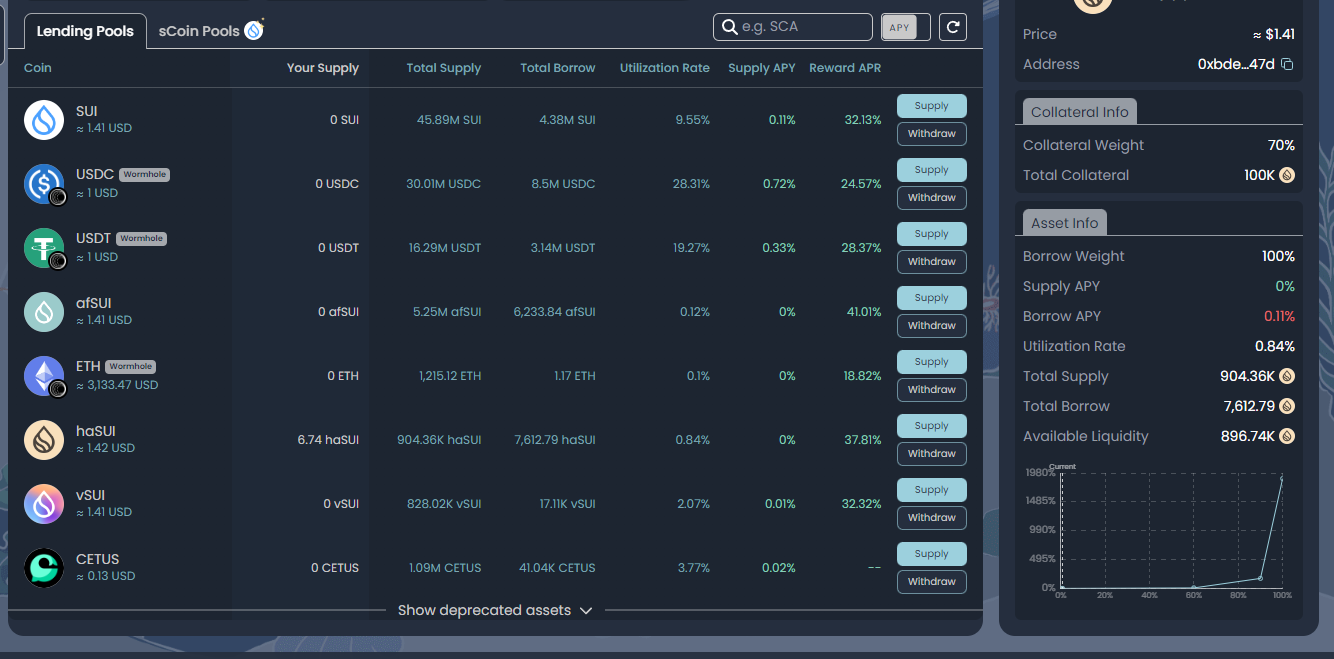Click haSUI icon beside Total Supply 904.36K
Screen dimensions: 1334x659
1287,377
